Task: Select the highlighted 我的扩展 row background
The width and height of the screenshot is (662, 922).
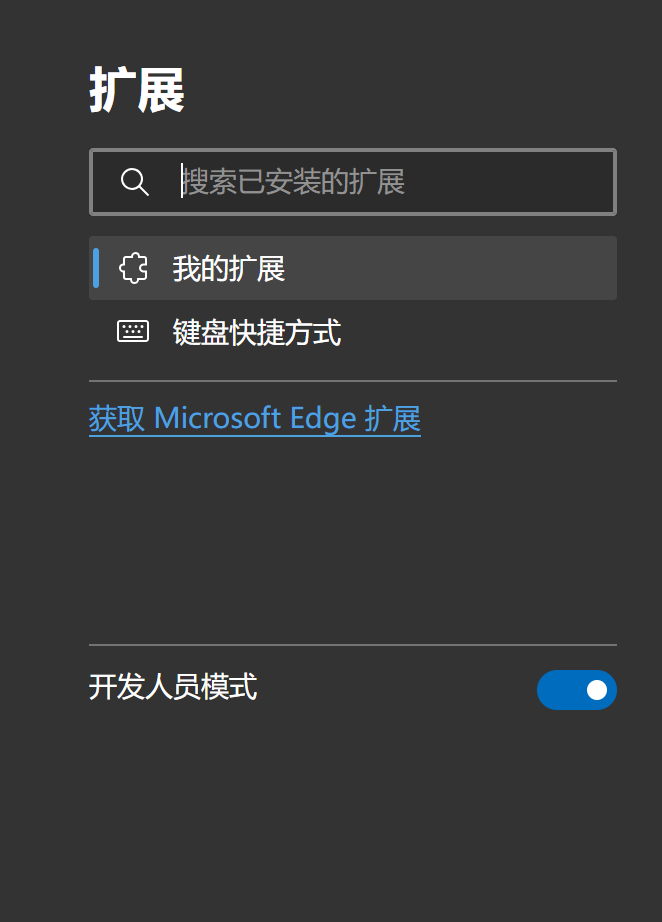Action: coord(450,268)
